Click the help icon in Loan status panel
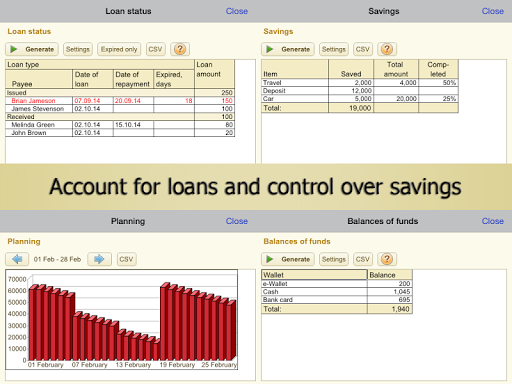The height and width of the screenshot is (384, 512). point(180,49)
